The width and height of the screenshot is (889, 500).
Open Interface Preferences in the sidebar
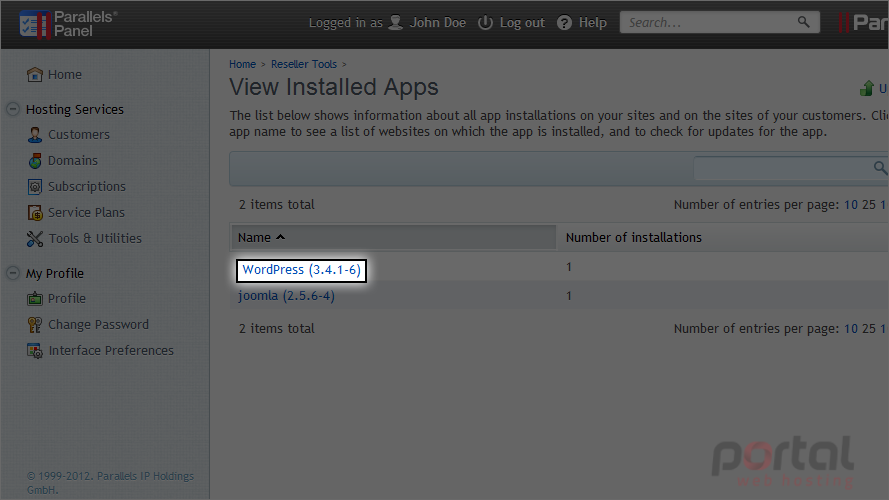point(111,351)
